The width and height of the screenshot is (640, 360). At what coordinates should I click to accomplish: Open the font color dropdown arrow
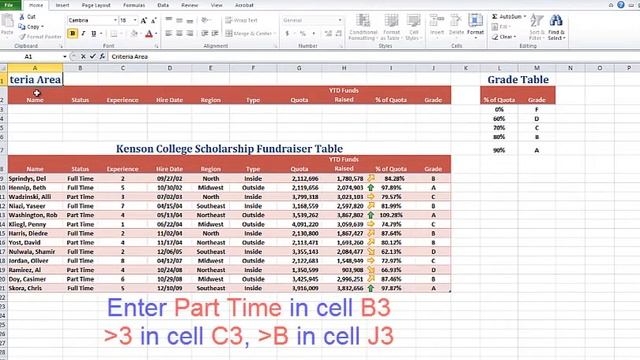[156, 33]
